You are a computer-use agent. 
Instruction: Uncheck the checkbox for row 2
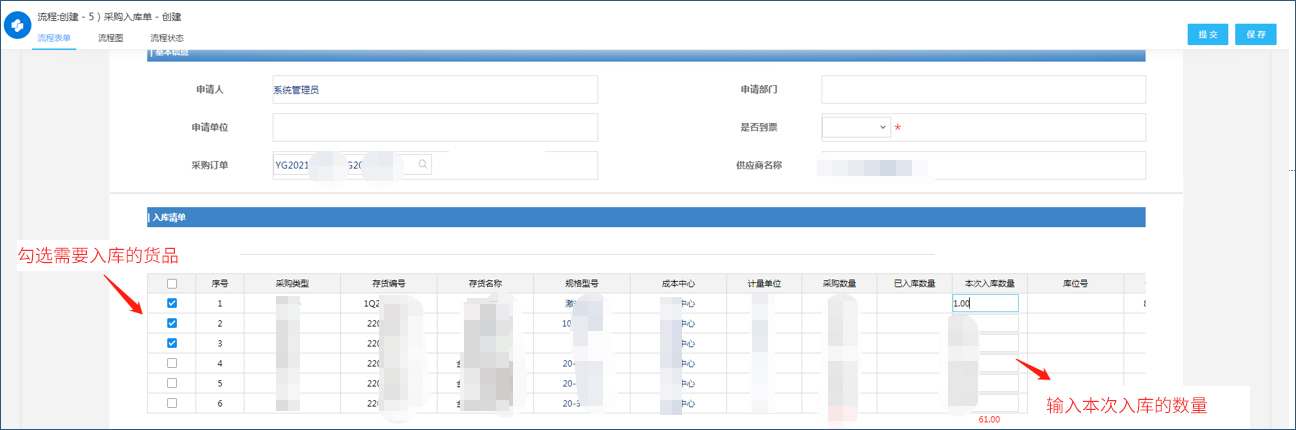click(172, 323)
